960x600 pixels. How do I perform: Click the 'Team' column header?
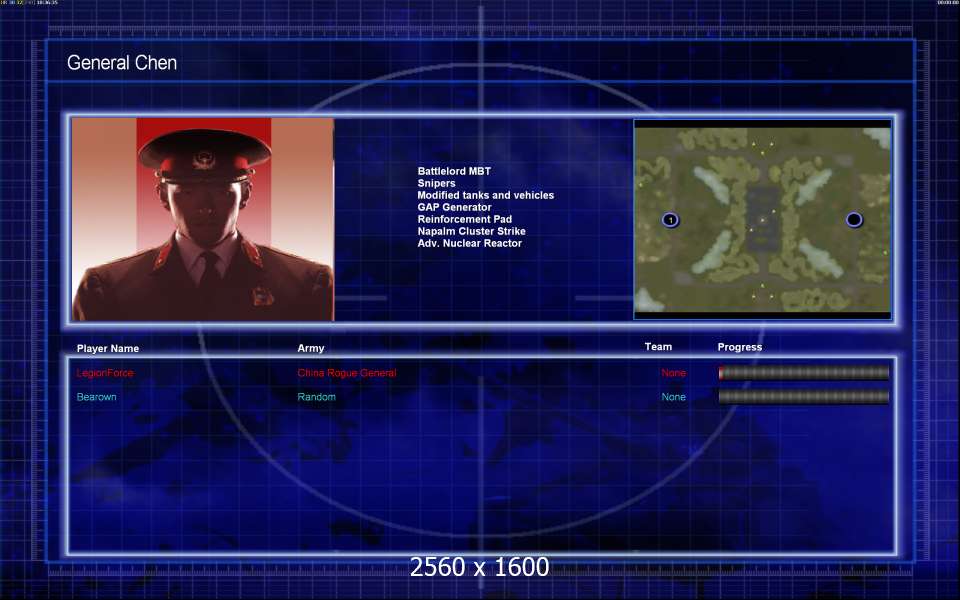pos(658,347)
